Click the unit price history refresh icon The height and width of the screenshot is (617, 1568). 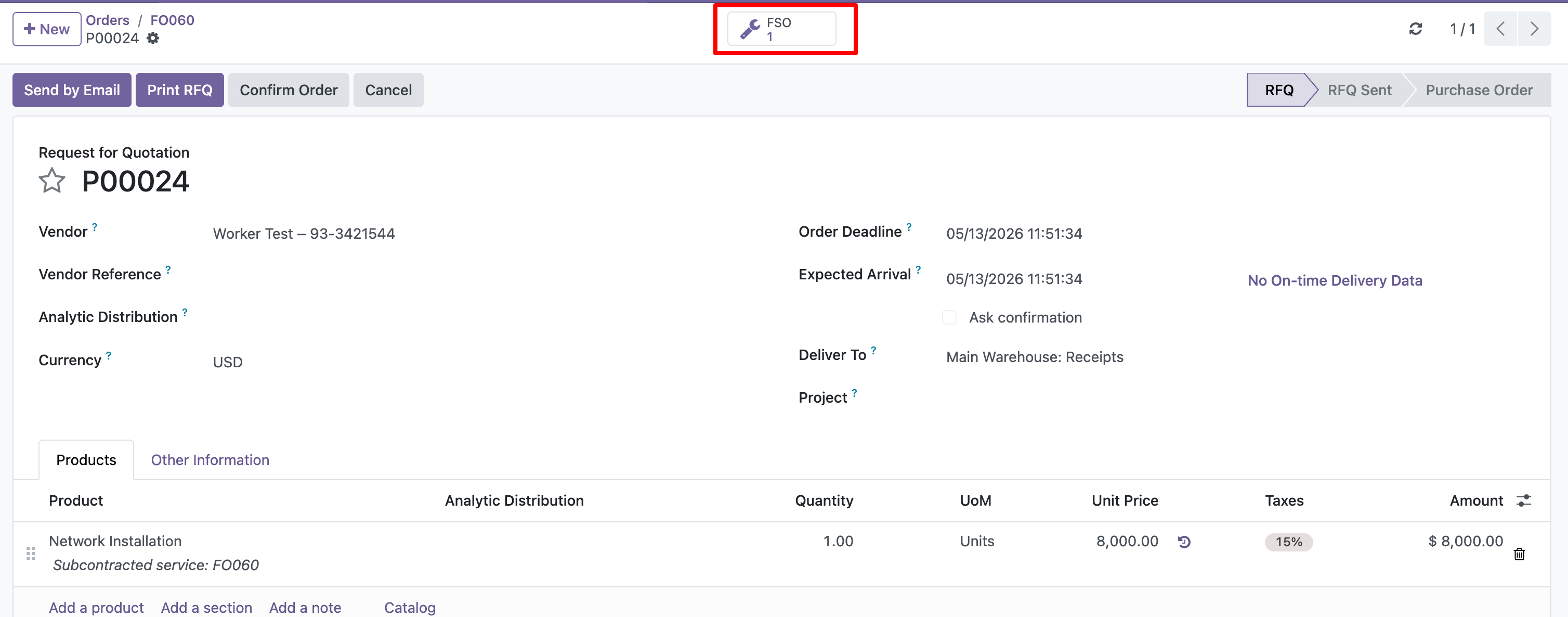(1184, 542)
